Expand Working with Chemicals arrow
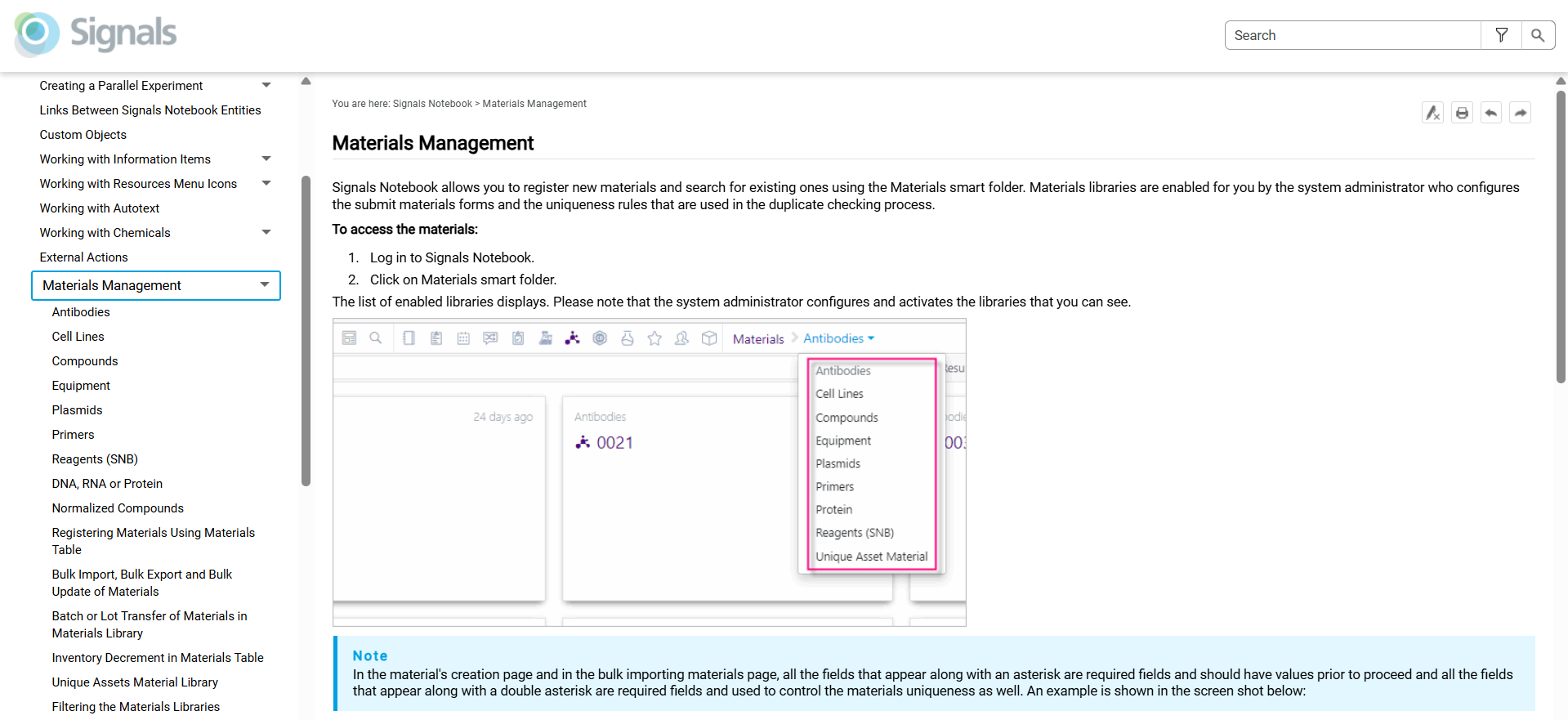This screenshot has height=720, width=1568. 266,232
